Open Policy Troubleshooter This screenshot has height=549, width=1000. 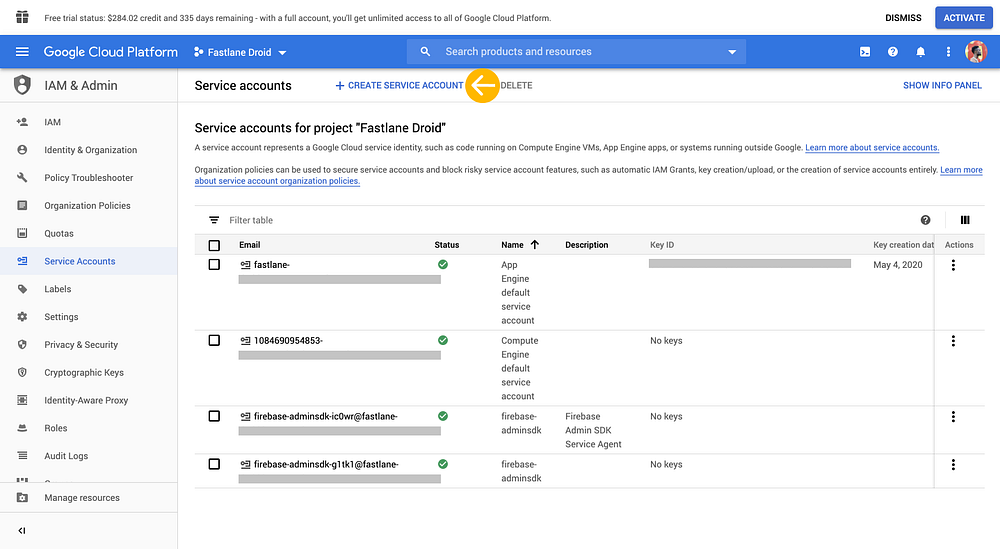89,177
